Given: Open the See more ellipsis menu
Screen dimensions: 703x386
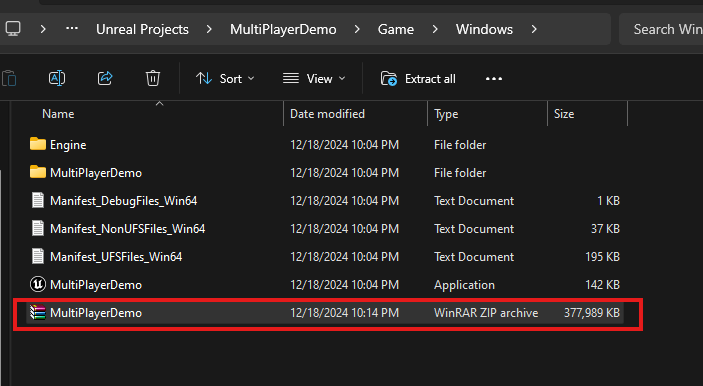Looking at the screenshot, I should point(494,79).
